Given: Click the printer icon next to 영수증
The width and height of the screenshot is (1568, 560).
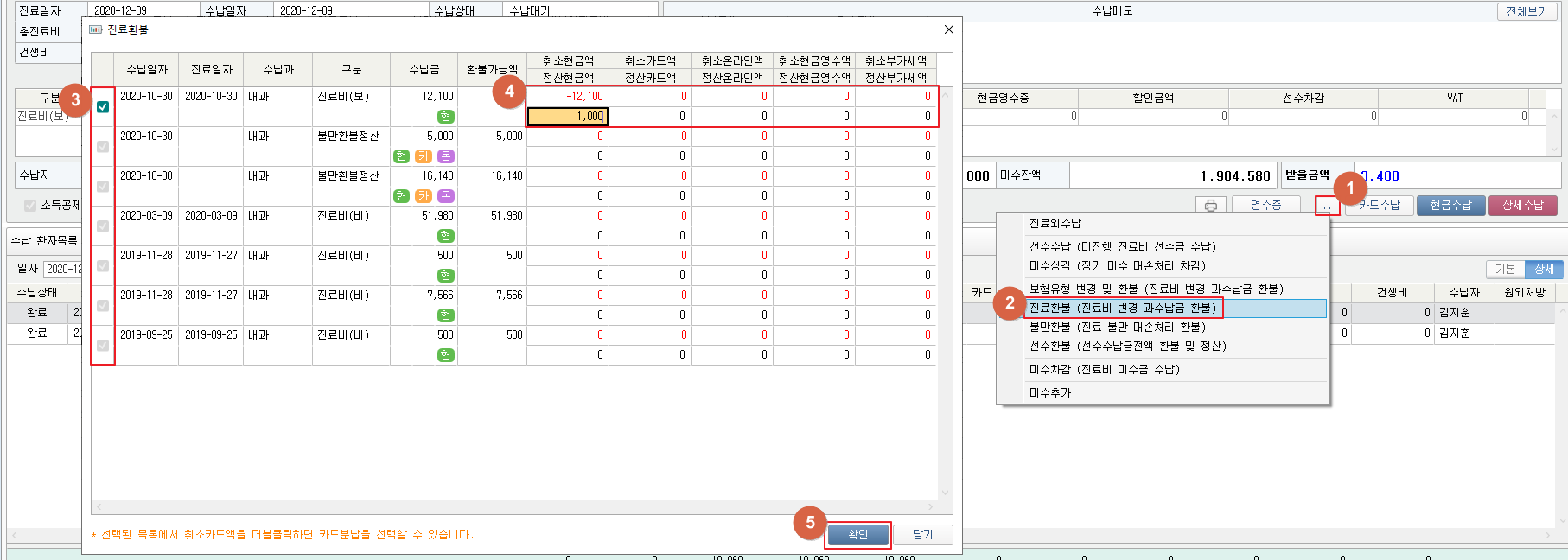Looking at the screenshot, I should pyautogui.click(x=1210, y=206).
